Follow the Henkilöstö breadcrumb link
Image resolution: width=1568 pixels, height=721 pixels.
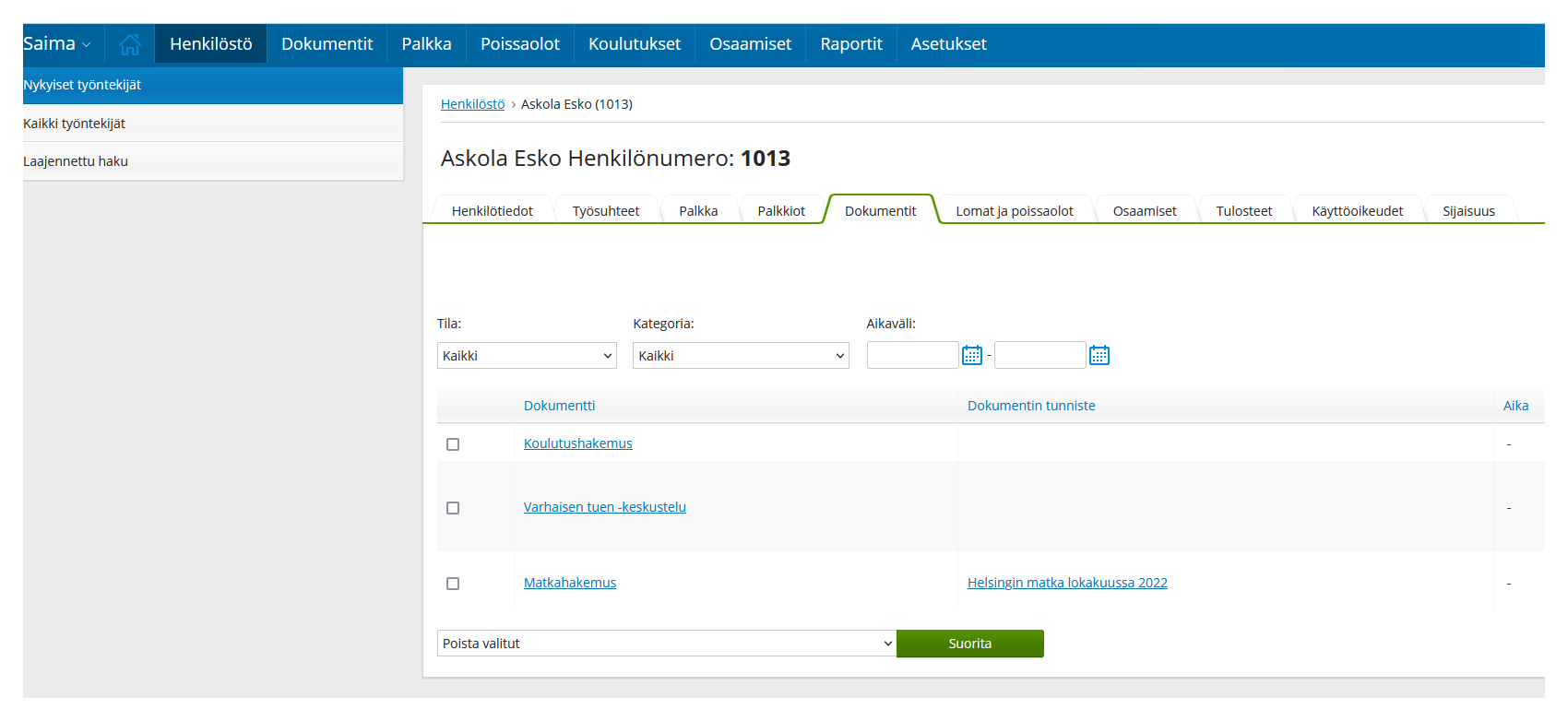[x=473, y=104]
